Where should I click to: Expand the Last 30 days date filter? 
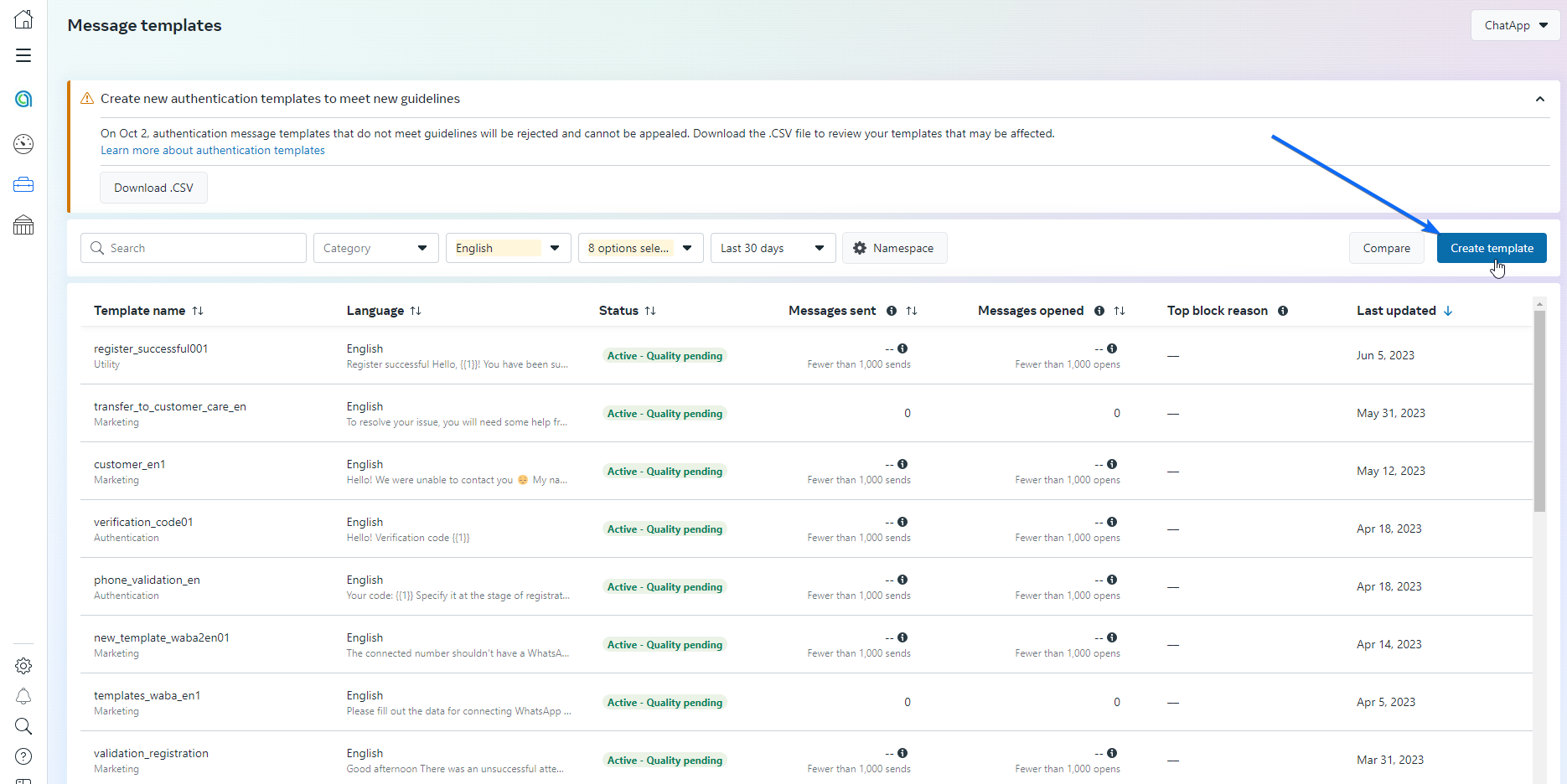(772, 248)
